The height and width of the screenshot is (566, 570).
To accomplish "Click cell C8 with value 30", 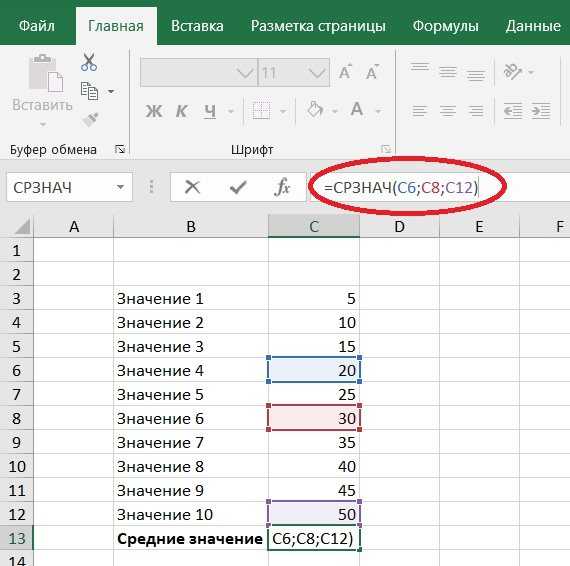I will click(x=314, y=418).
